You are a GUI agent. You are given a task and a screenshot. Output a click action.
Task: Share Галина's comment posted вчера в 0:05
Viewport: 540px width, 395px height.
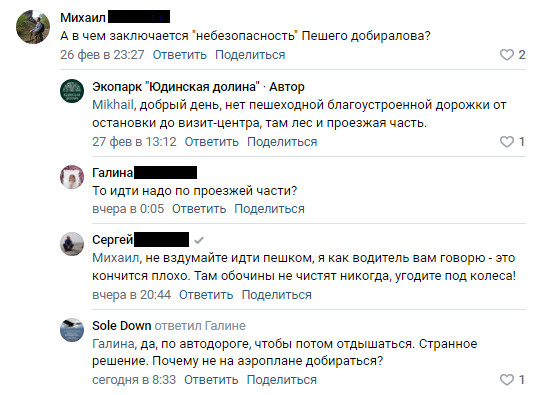coord(269,209)
